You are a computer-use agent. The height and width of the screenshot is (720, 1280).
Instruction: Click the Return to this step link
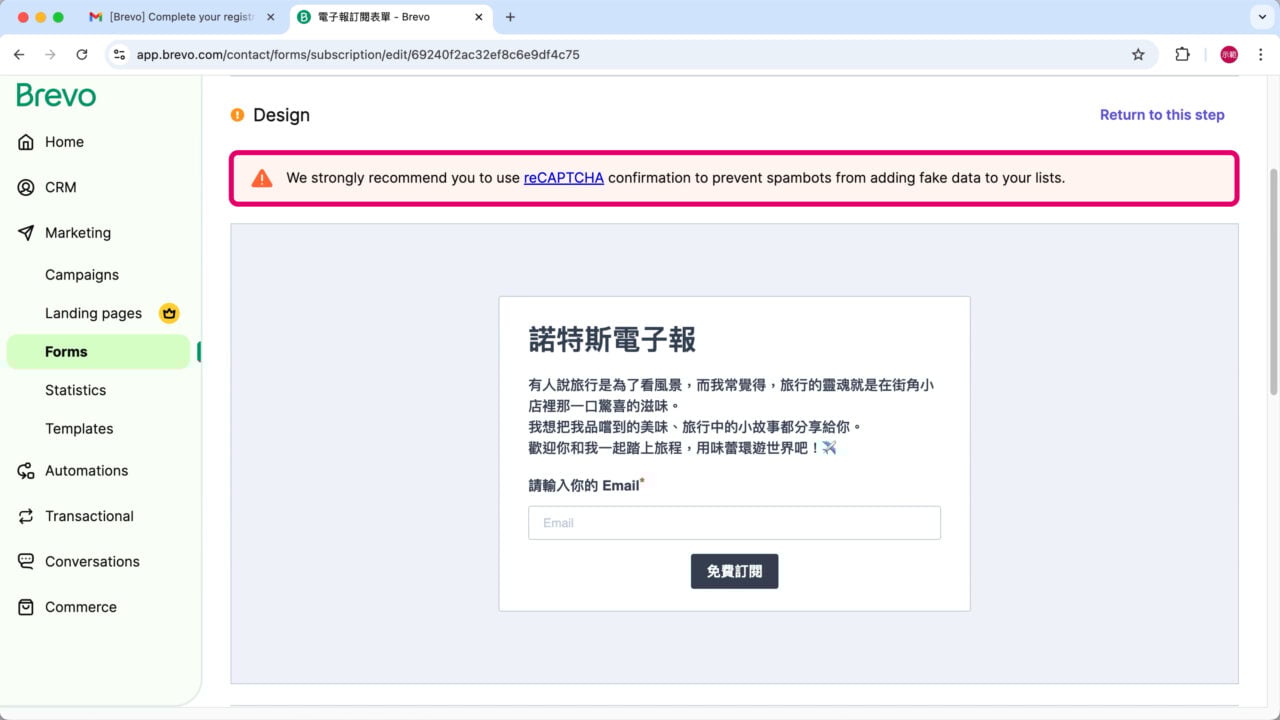[x=1162, y=114]
